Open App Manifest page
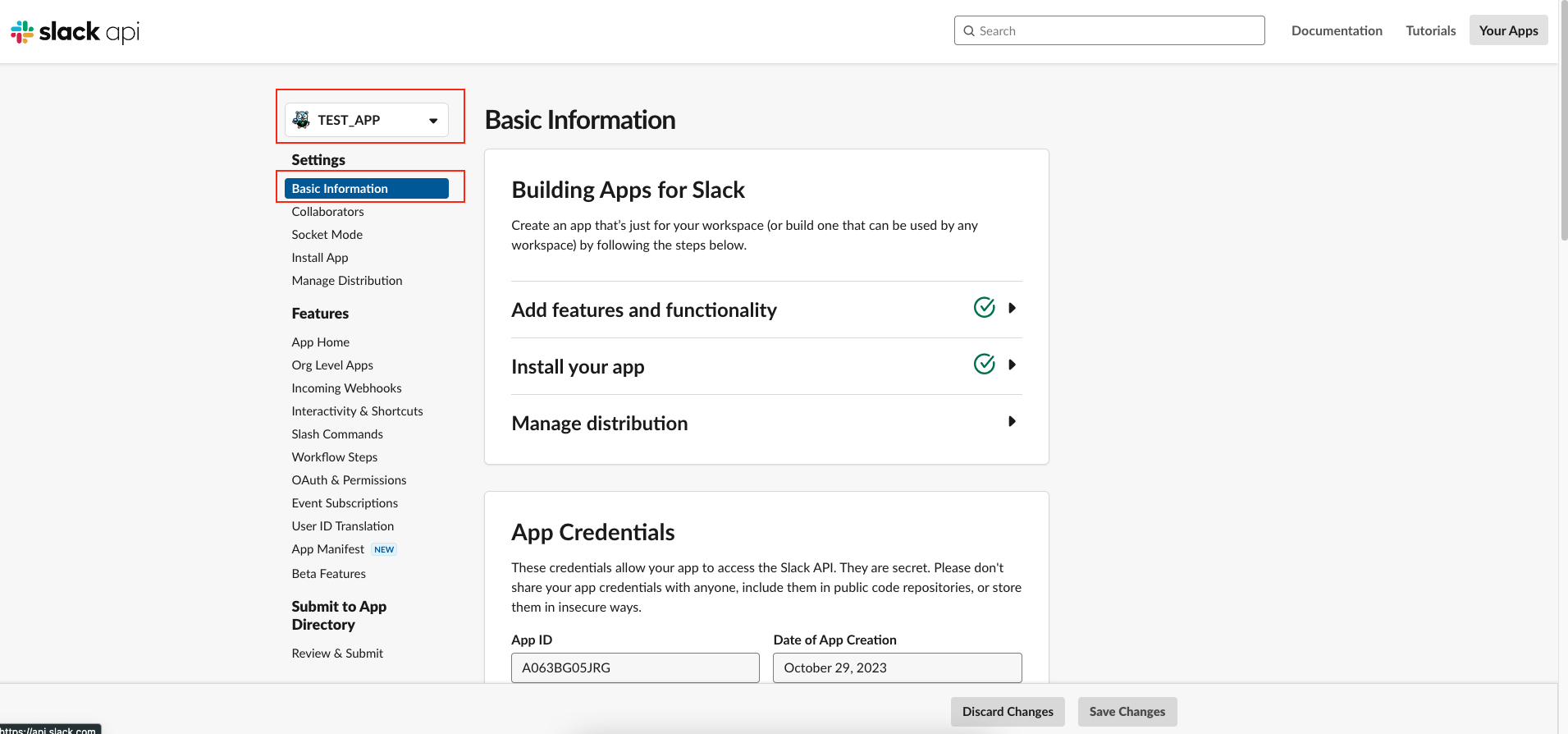 coord(327,548)
